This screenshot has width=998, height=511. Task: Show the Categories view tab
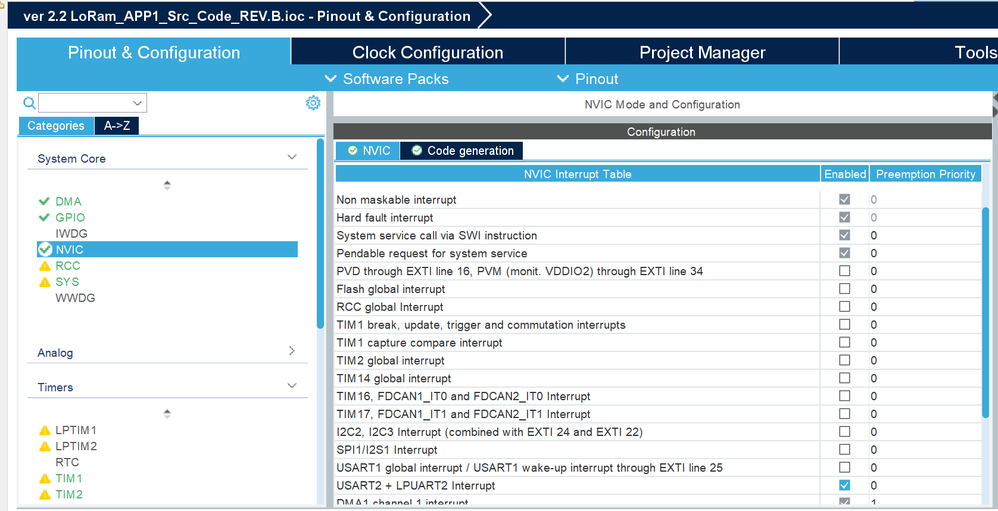coord(56,125)
